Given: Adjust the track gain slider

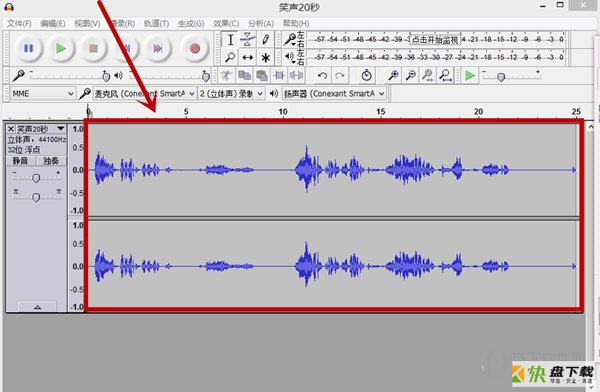Looking at the screenshot, I should (36, 177).
